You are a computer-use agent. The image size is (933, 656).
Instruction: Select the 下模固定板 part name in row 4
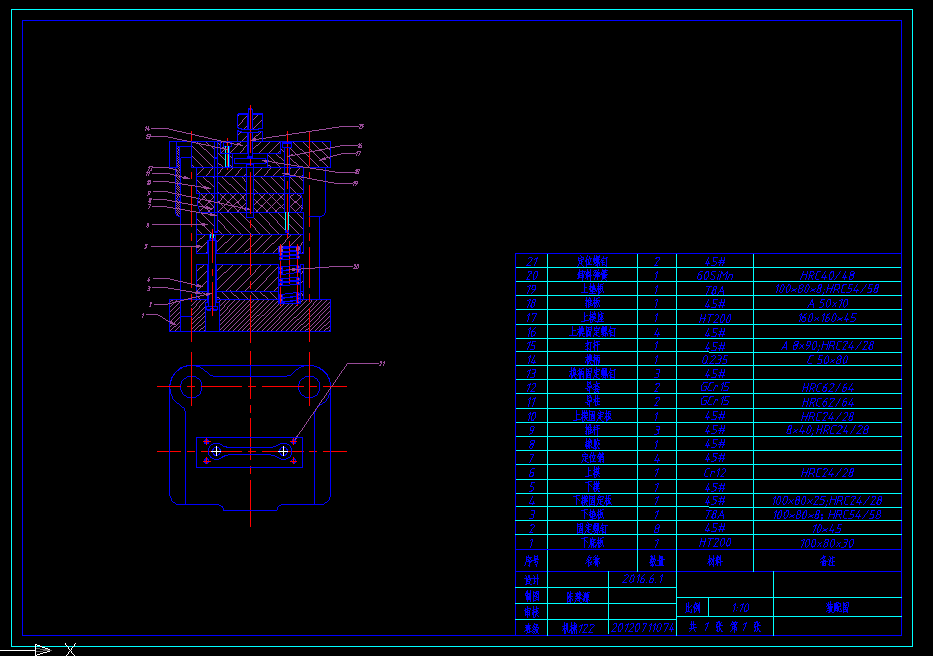(x=592, y=501)
